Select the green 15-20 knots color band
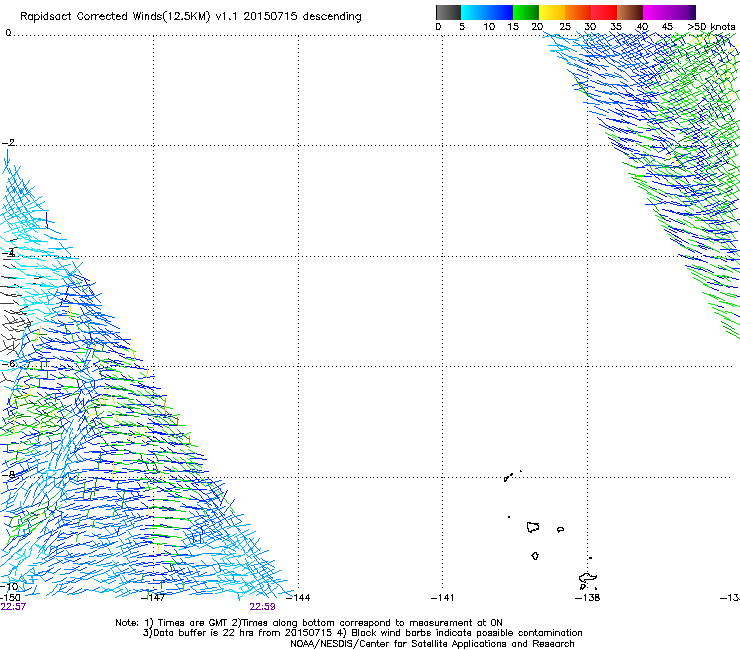Viewport: 740px width, 650px height. coord(526,12)
